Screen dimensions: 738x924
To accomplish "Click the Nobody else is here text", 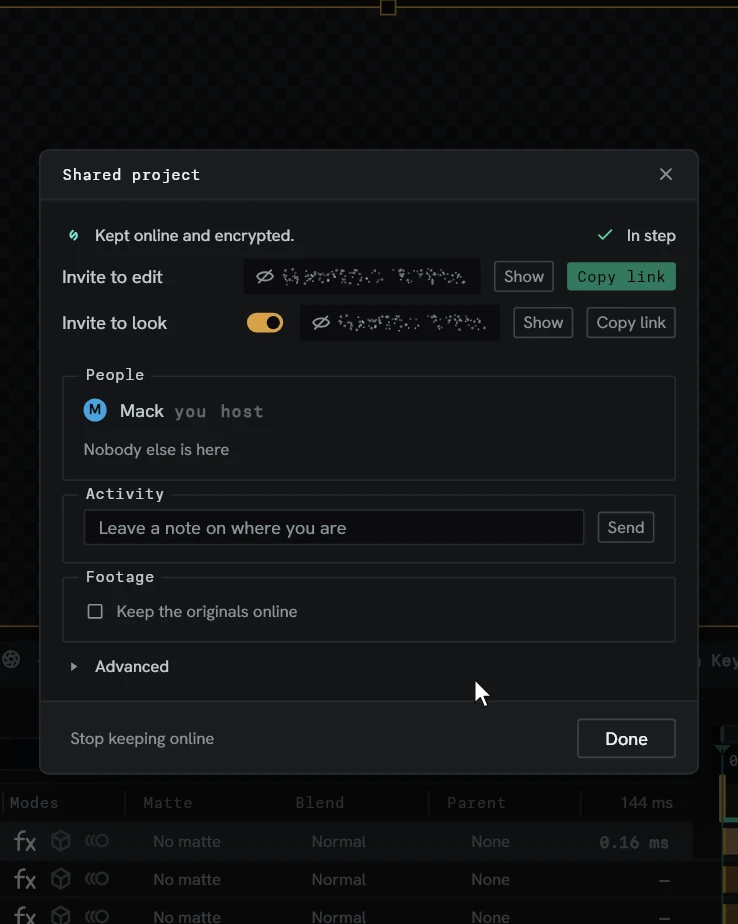I will pyautogui.click(x=156, y=450).
